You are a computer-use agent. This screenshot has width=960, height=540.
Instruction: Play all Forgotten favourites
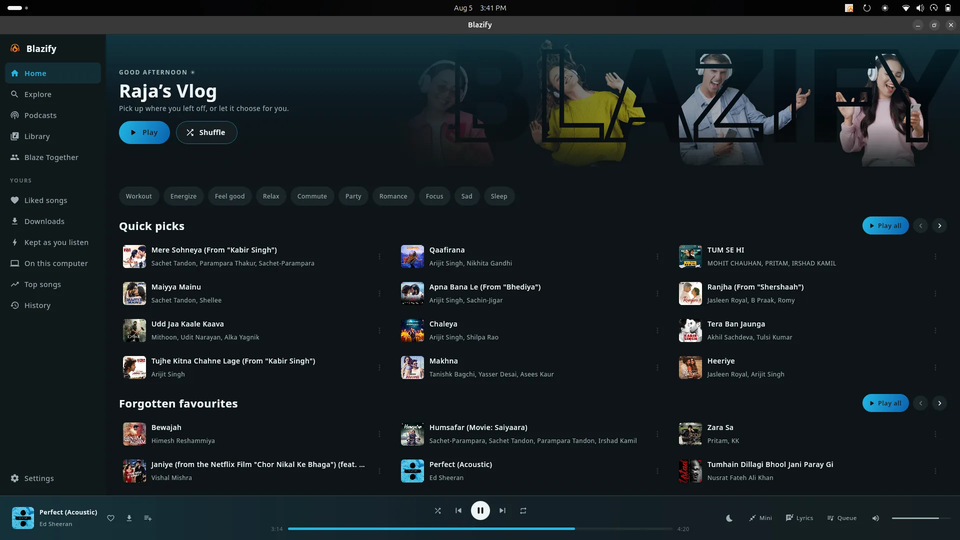pos(885,403)
